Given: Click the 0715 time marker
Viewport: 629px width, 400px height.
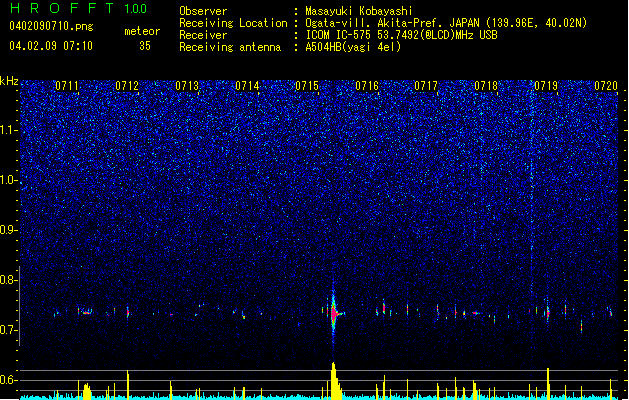Looking at the screenshot, I should [x=307, y=86].
